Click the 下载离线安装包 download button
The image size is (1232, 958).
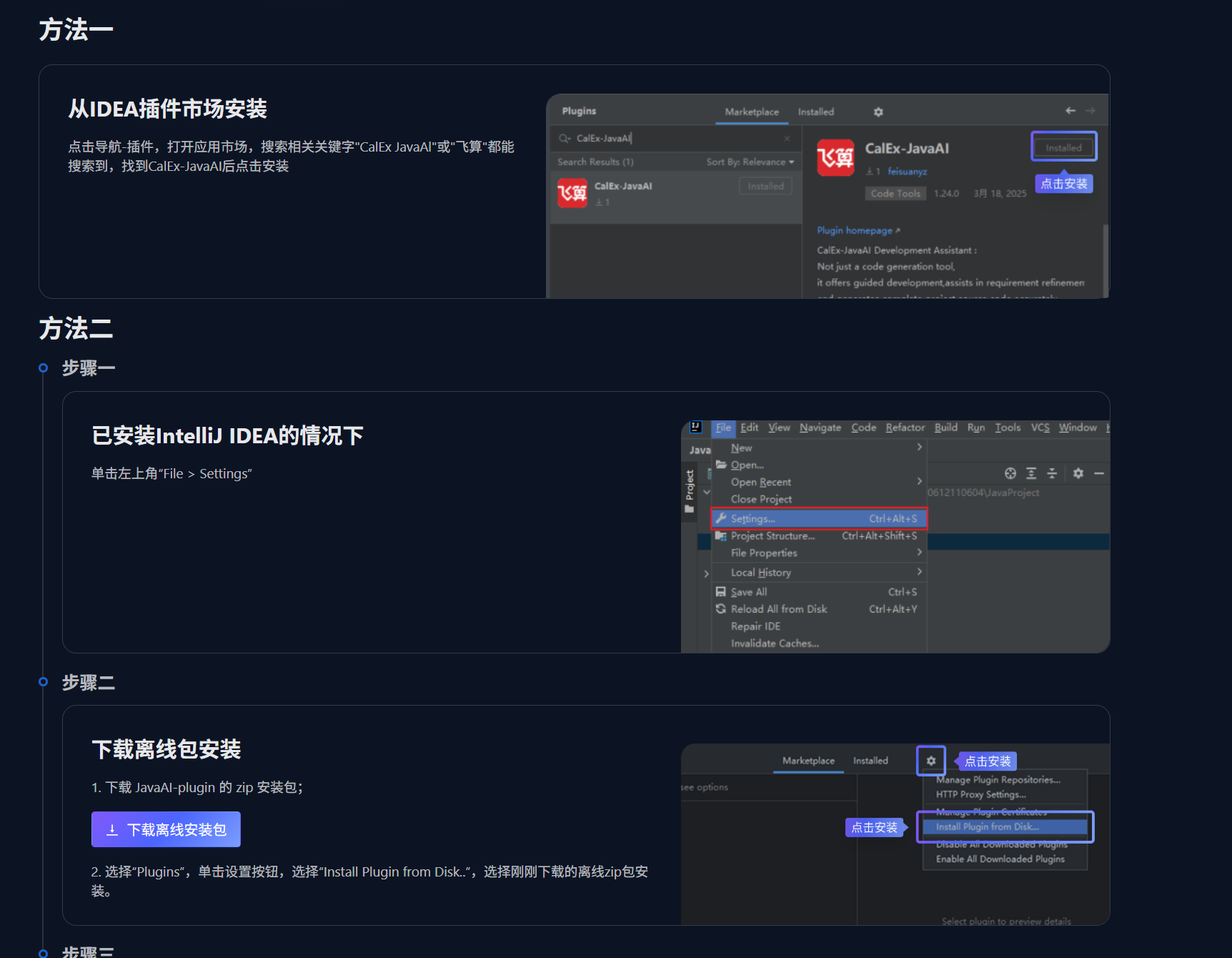click(165, 829)
